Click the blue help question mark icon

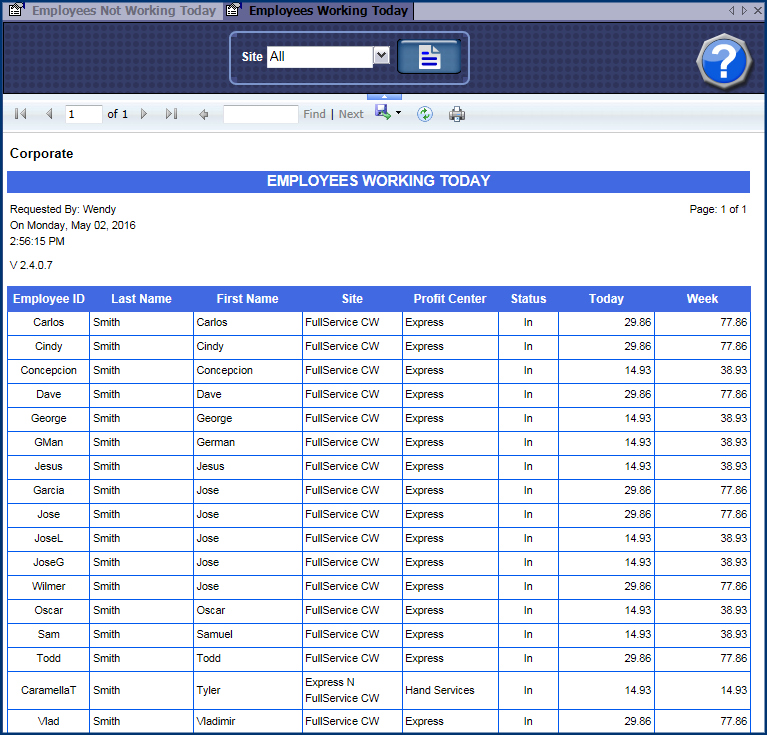tap(722, 61)
